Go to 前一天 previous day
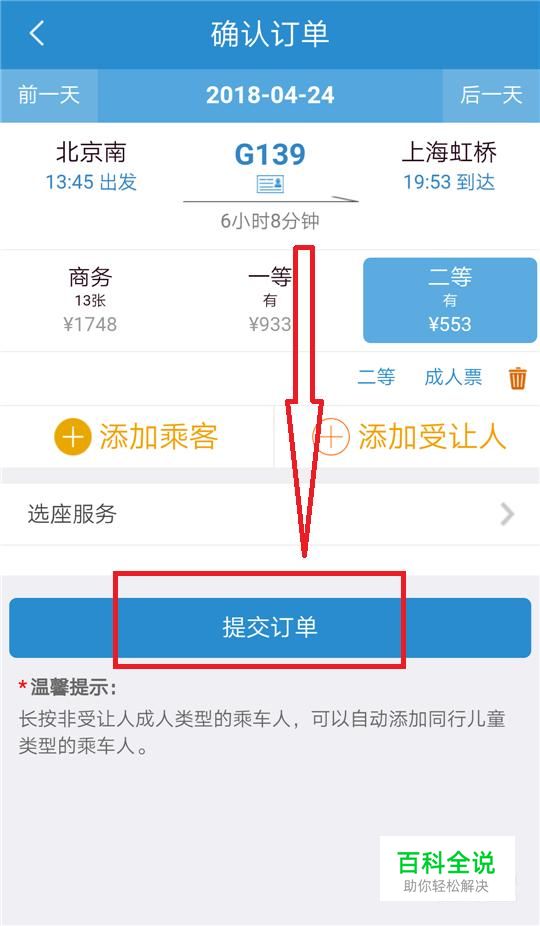The height and width of the screenshot is (926, 540). (x=49, y=96)
